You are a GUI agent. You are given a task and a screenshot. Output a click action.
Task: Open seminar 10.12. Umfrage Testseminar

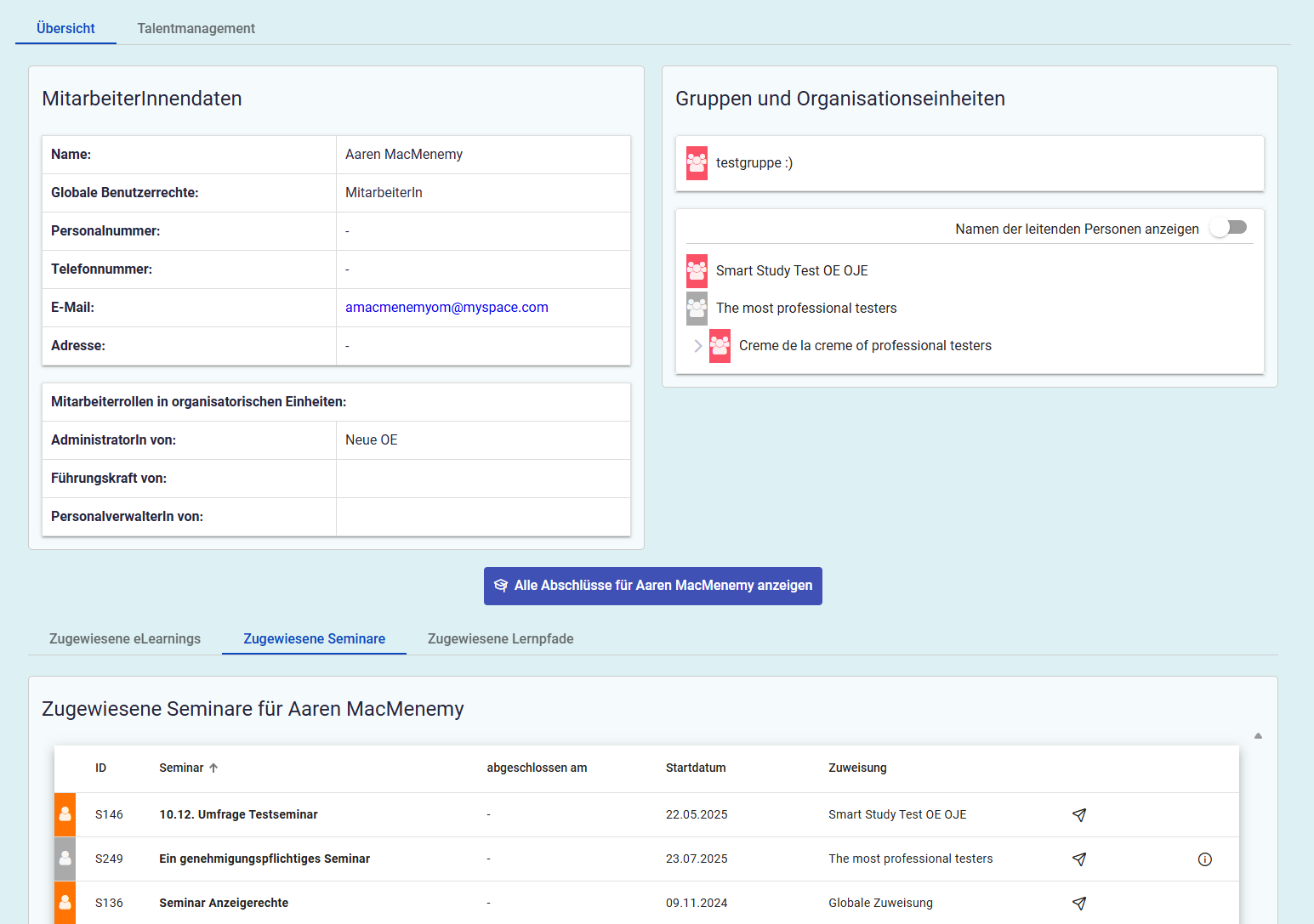point(238,815)
